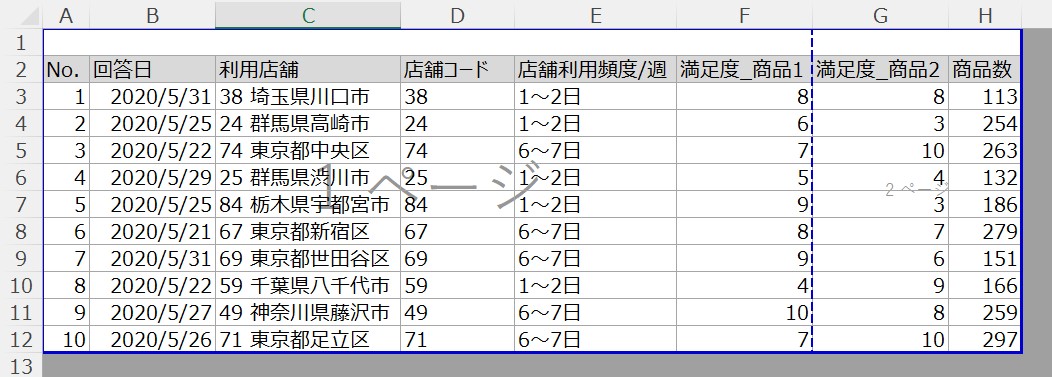Image resolution: width=1052 pixels, height=377 pixels.
Task: Select date cell '2020/5/29'
Action: pyautogui.click(x=152, y=178)
